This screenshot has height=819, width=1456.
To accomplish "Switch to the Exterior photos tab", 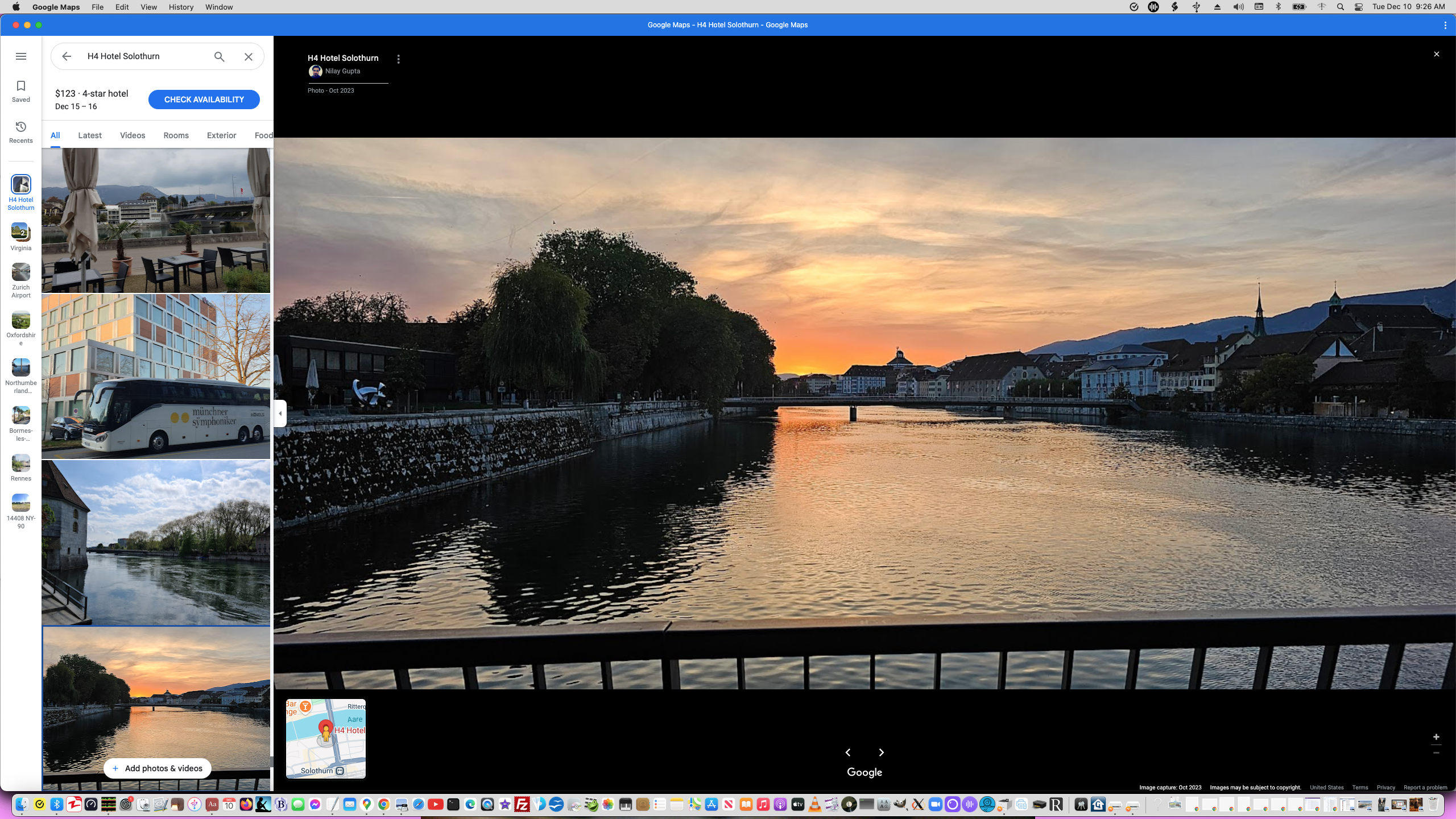I will coord(221,135).
